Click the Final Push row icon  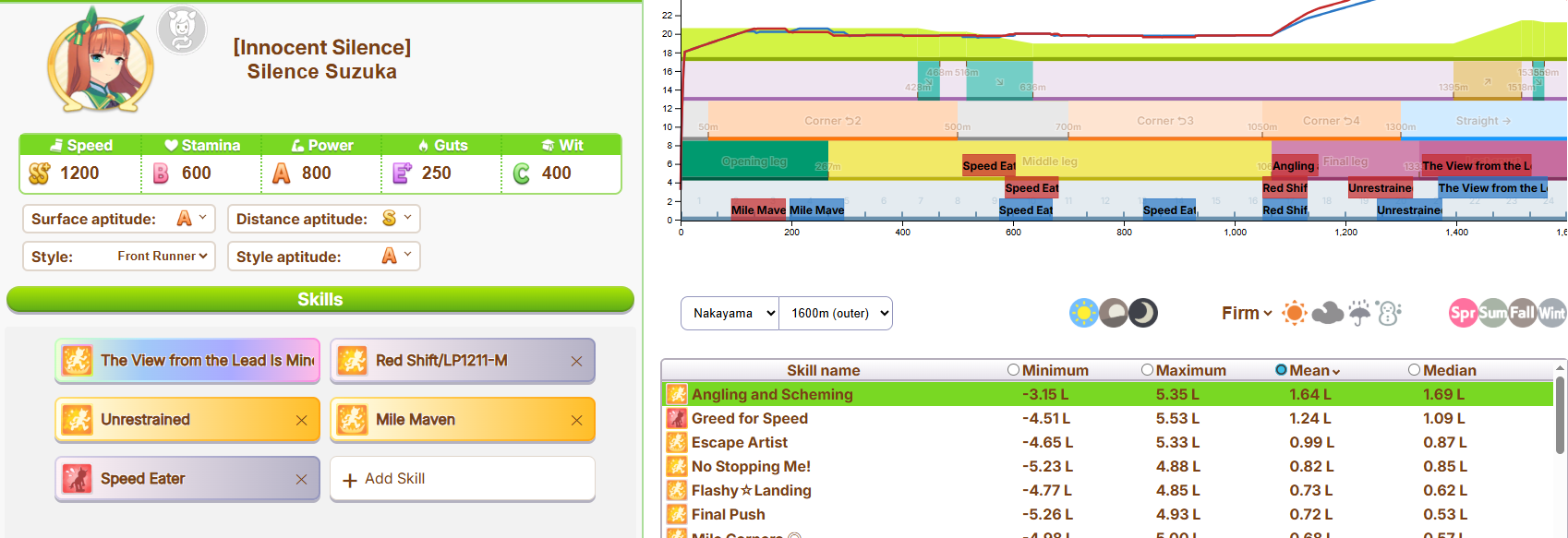677,514
